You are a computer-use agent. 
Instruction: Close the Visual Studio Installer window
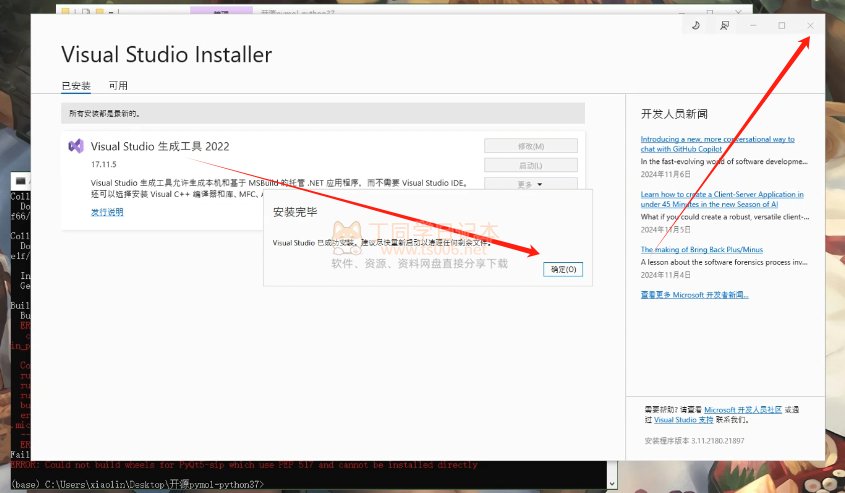pos(811,25)
